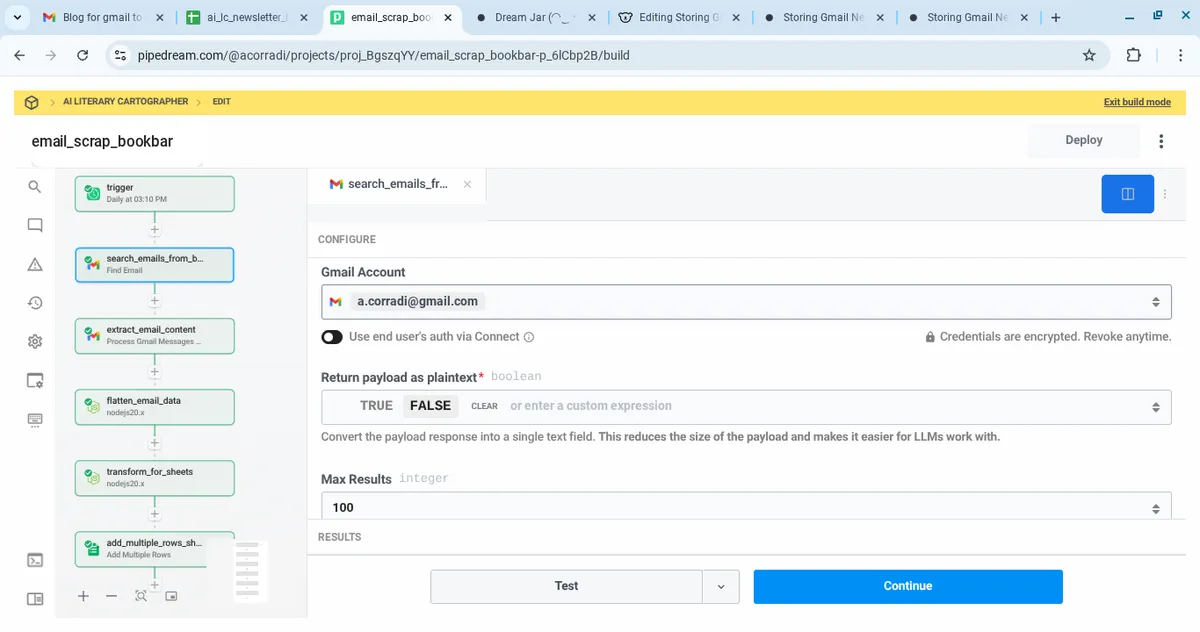This screenshot has height=632, width=1200.
Task: Click the Max Results input field
Action: pos(735,507)
